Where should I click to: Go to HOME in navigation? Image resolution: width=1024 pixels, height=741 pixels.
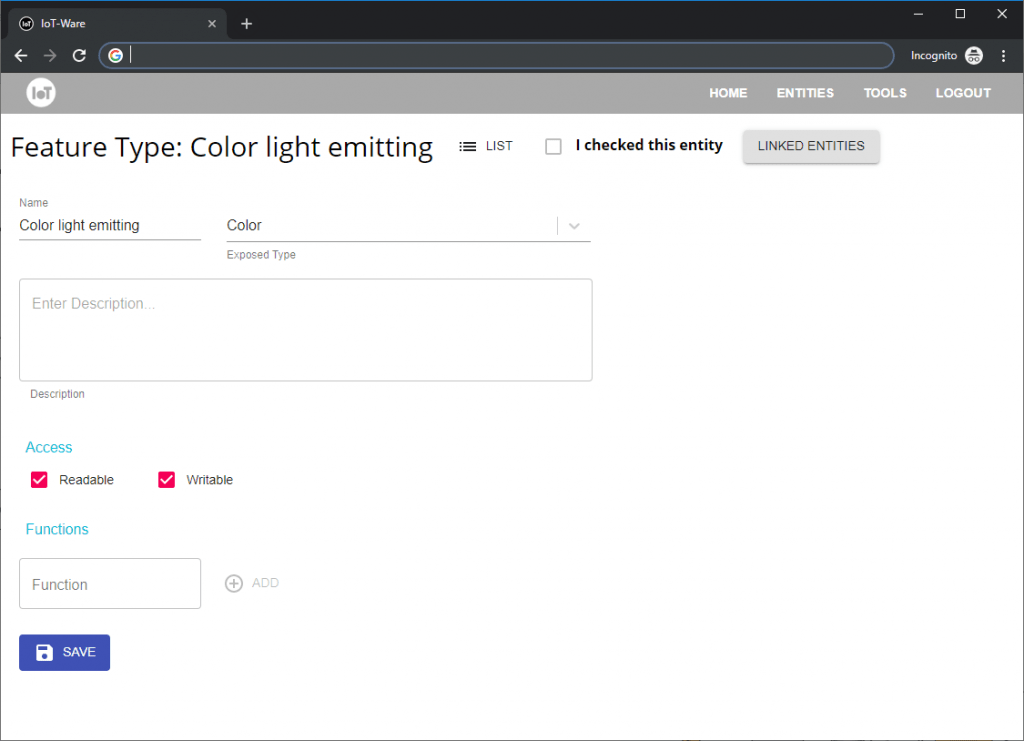pyautogui.click(x=728, y=93)
